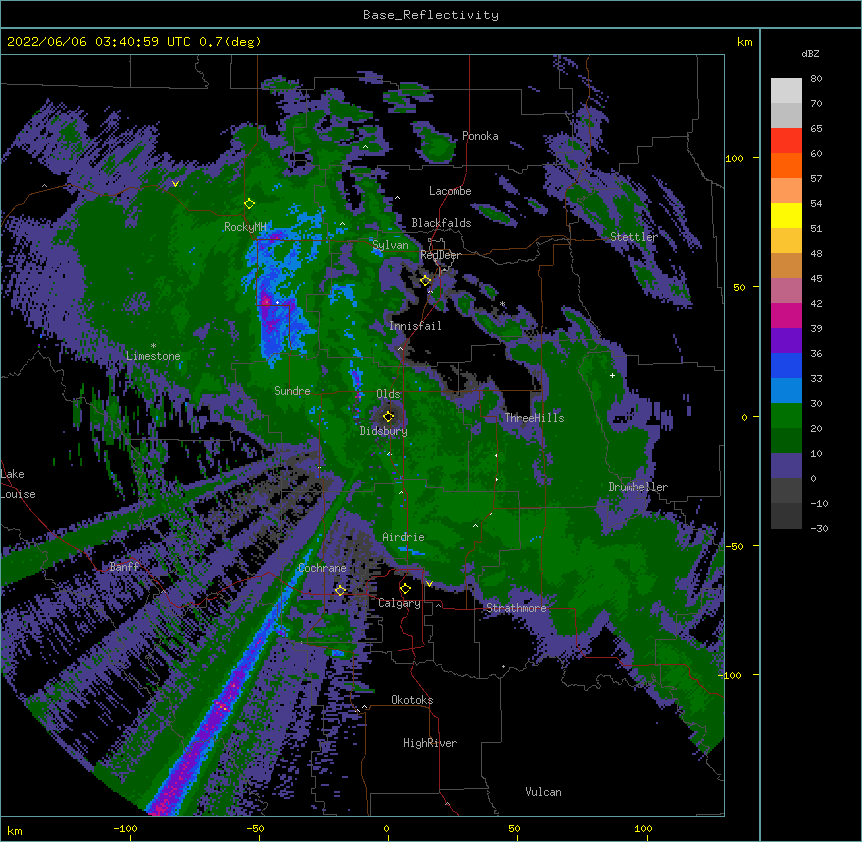The height and width of the screenshot is (842, 862).
Task: Click the 33 value on dBZ legend
Action: (x=816, y=379)
